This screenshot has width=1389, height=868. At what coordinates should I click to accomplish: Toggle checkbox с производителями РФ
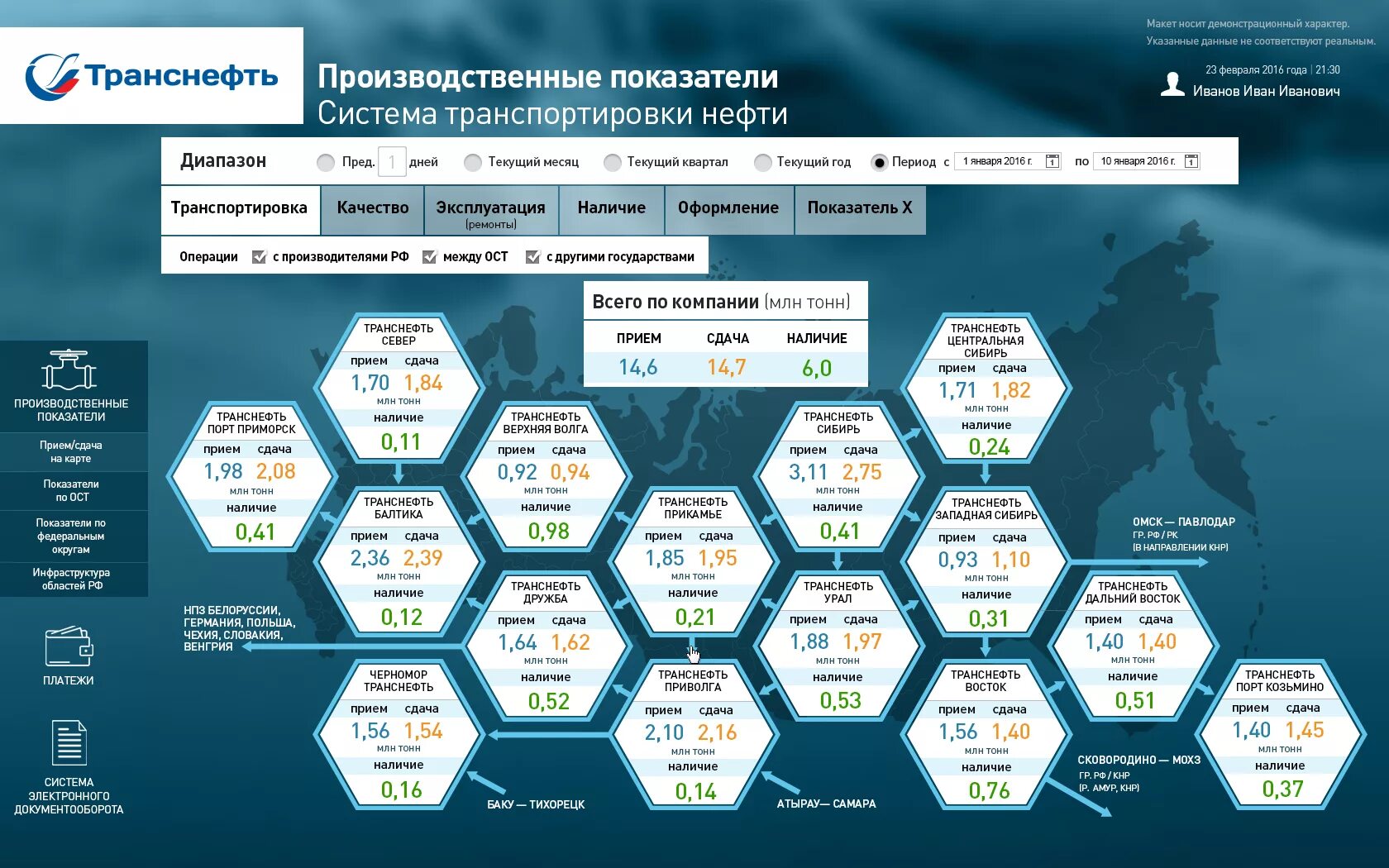260,257
